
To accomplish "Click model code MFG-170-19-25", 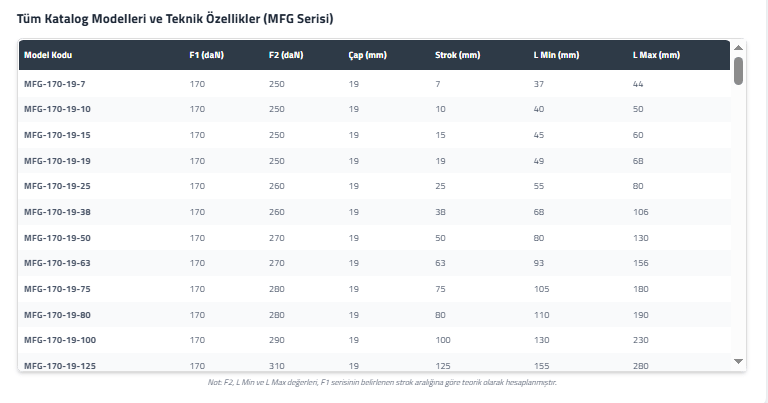I will [x=57, y=186].
